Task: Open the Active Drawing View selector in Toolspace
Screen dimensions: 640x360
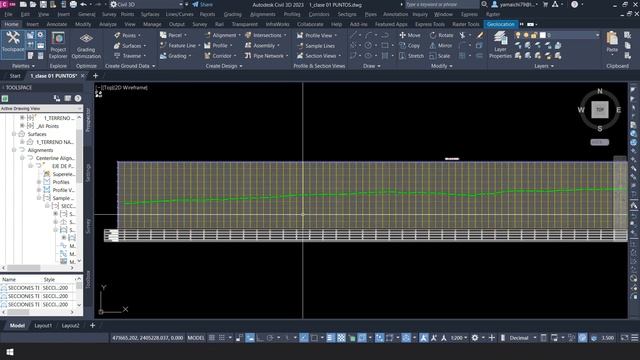Action: 41,108
